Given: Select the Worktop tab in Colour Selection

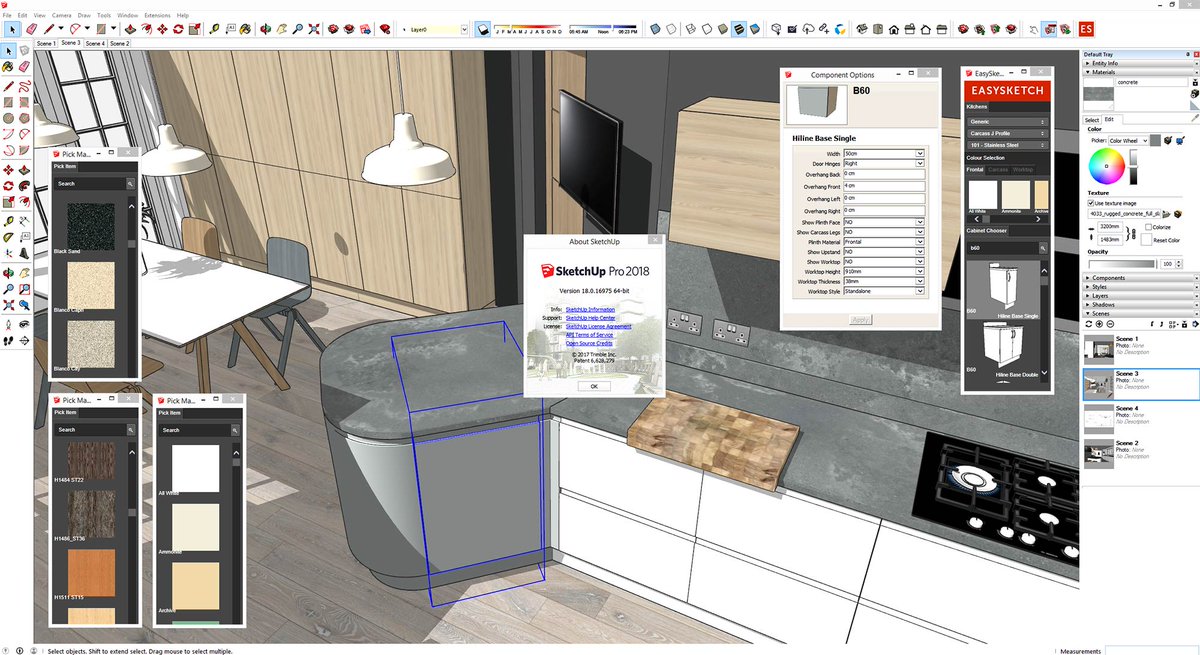Looking at the screenshot, I should [x=1023, y=170].
